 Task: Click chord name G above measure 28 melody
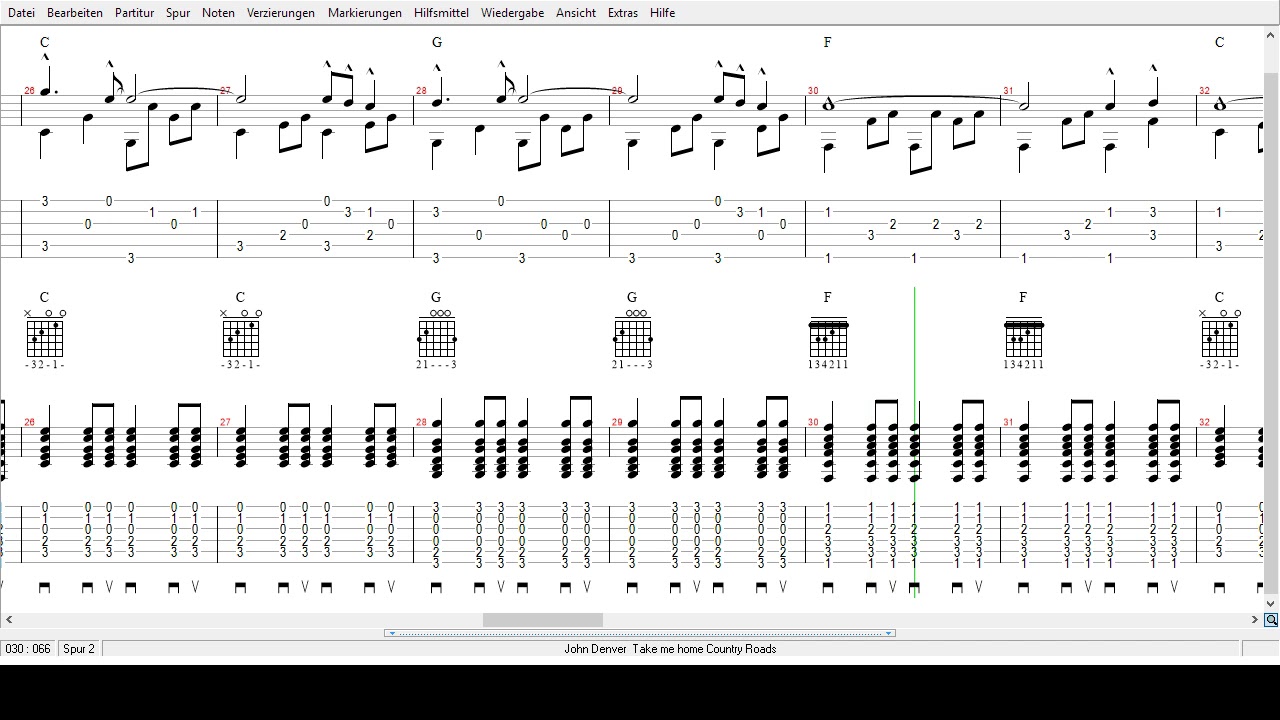click(x=436, y=42)
